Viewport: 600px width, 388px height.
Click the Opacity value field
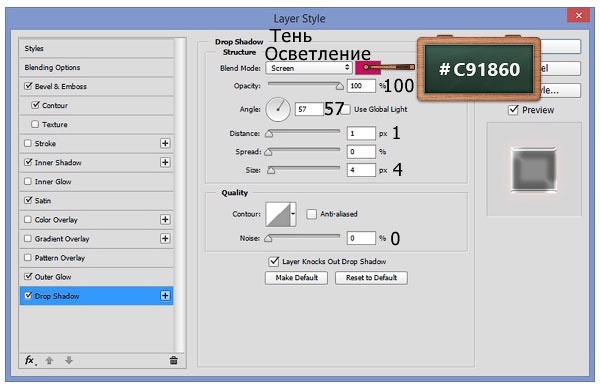[x=361, y=86]
